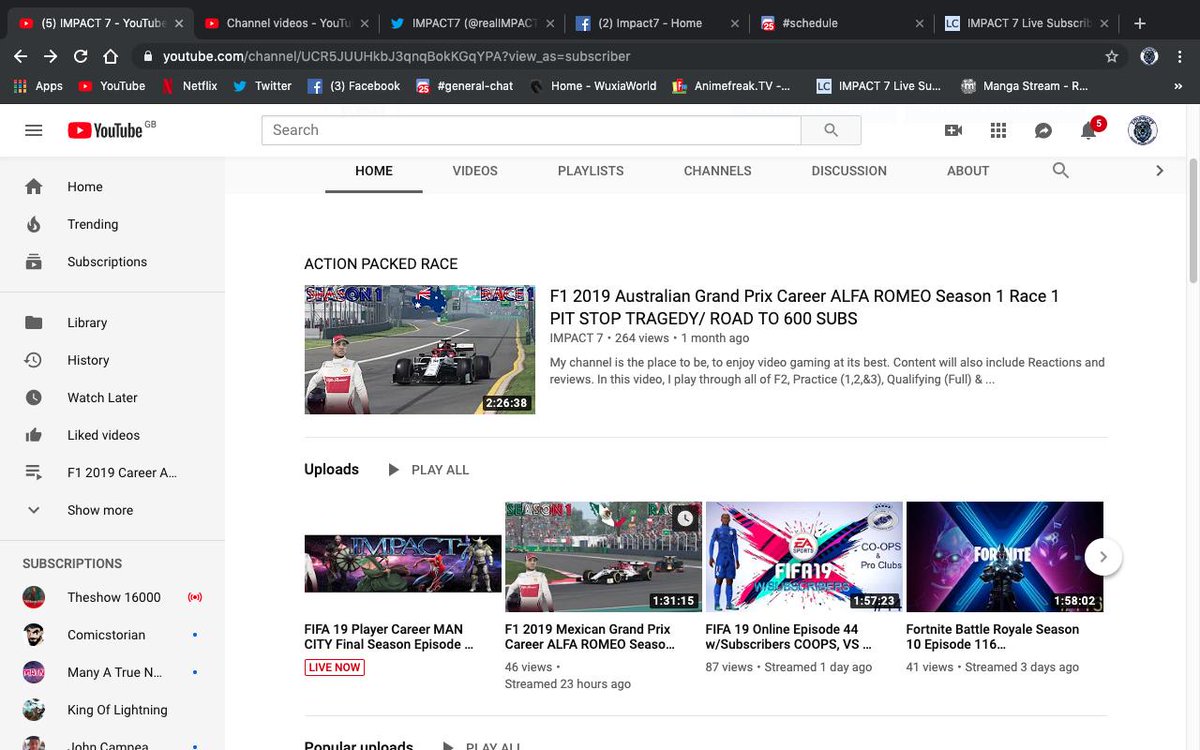Click the browser home button
Image resolution: width=1200 pixels, height=750 pixels.
[111, 56]
